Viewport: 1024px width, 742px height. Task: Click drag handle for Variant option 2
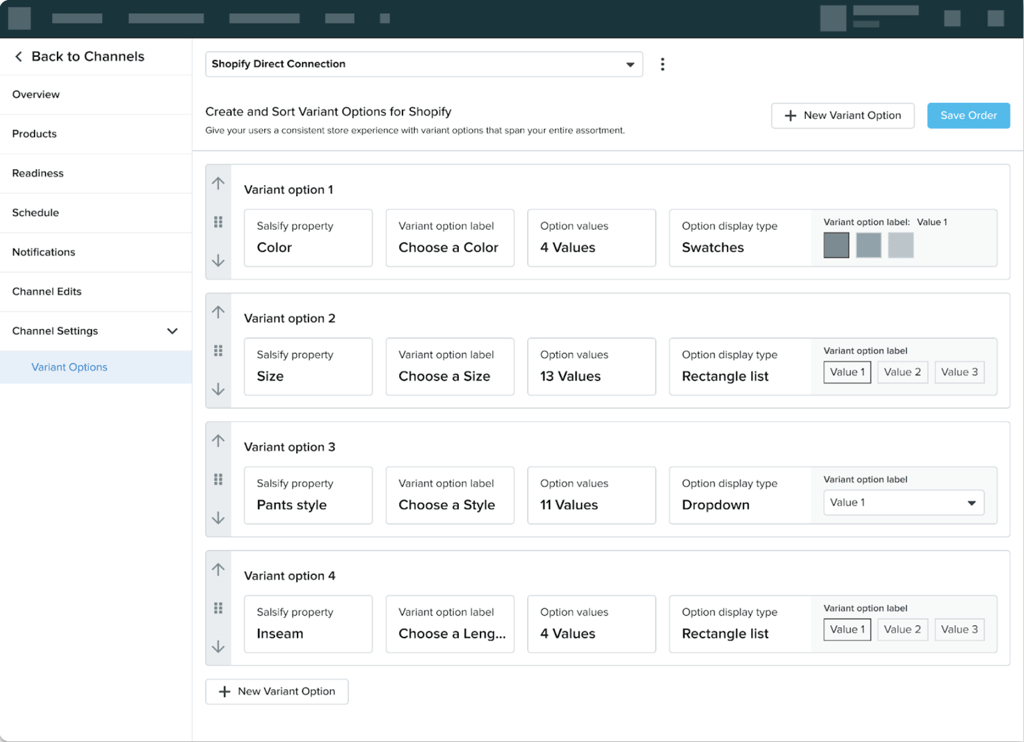(x=218, y=351)
